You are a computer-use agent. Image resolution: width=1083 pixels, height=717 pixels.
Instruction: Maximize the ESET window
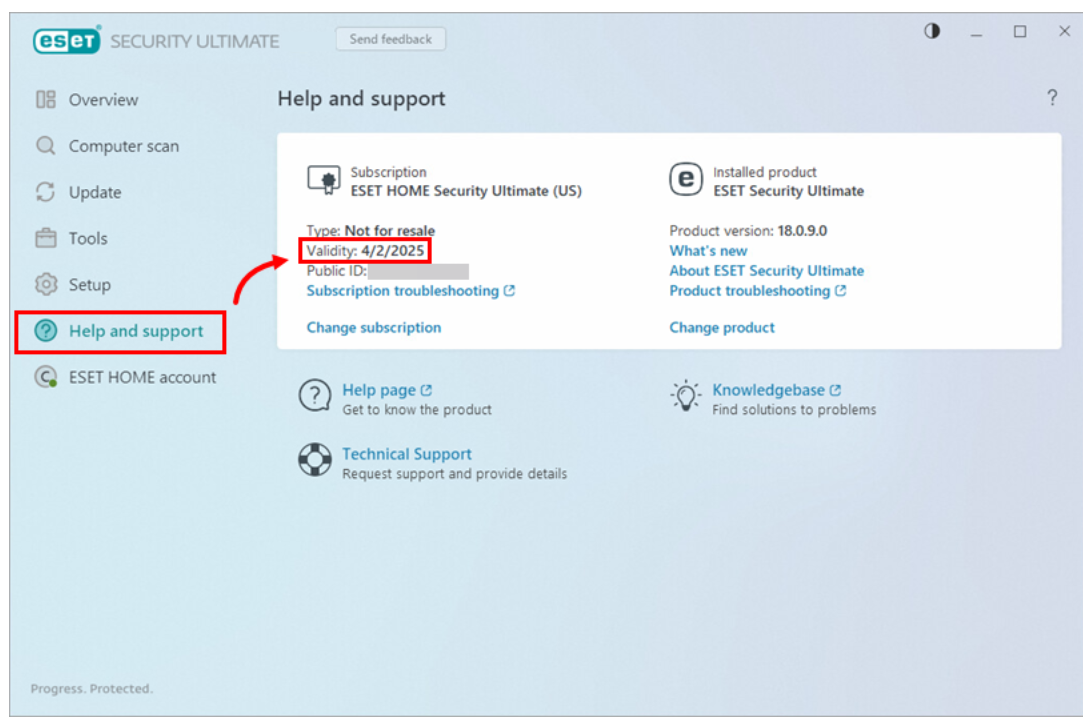pos(1020,32)
